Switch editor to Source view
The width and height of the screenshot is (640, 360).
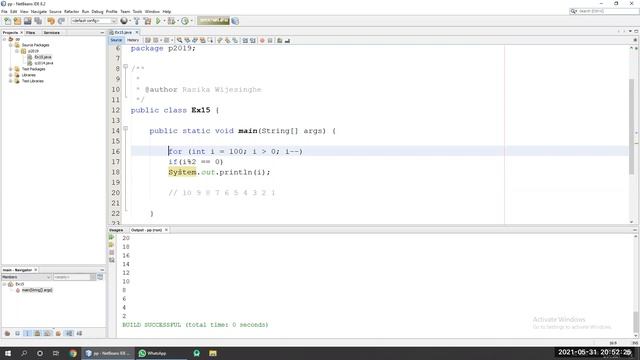pyautogui.click(x=116, y=40)
